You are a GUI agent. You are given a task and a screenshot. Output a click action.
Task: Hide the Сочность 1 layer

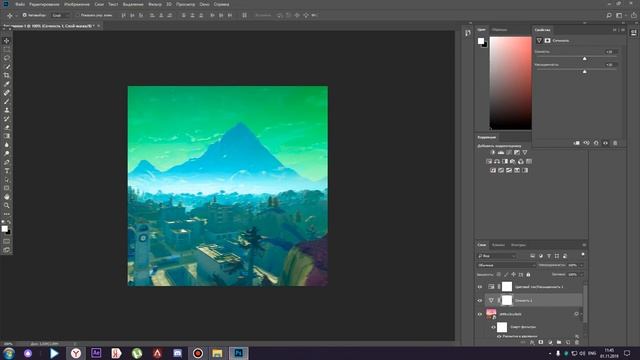pyautogui.click(x=480, y=300)
